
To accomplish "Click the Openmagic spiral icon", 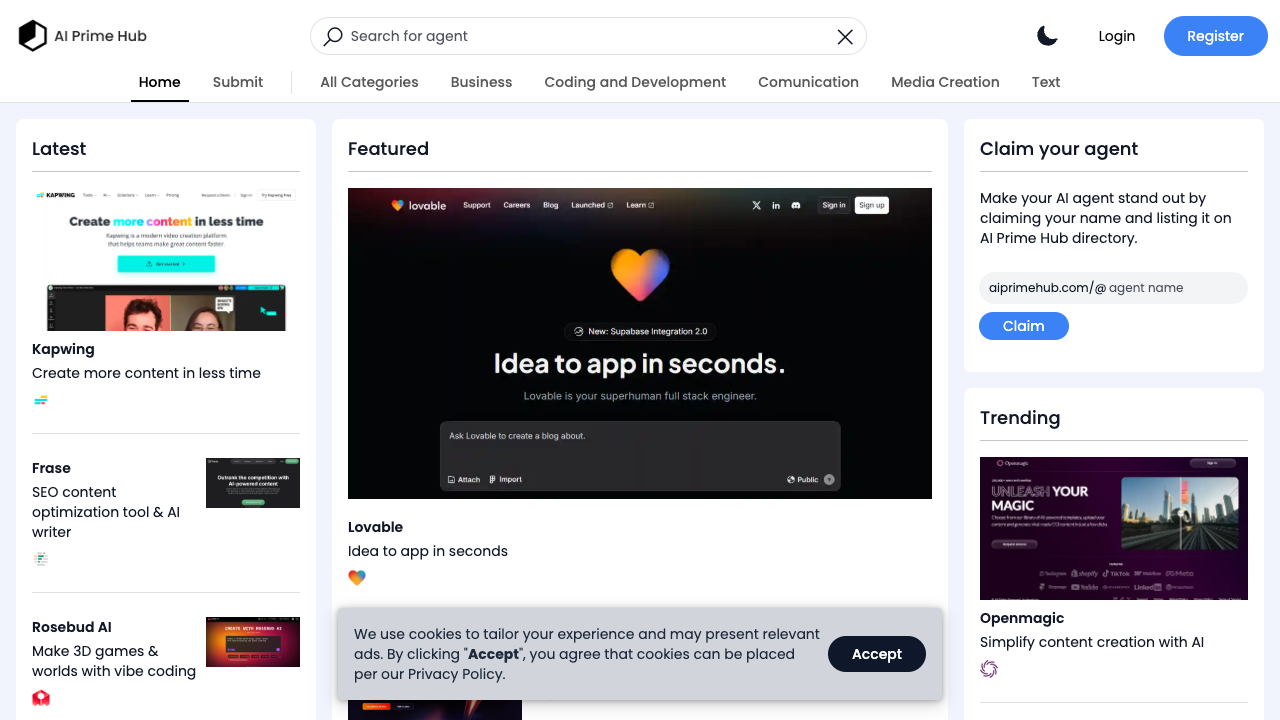I will click(x=988, y=668).
